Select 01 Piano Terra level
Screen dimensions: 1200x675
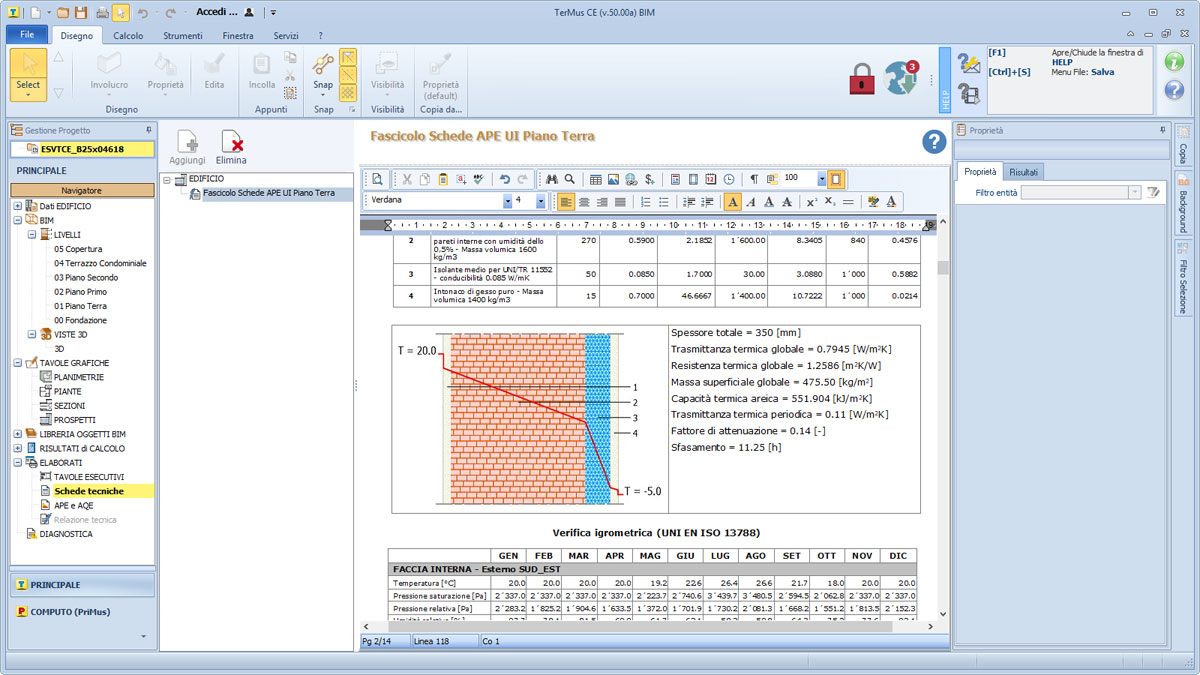[x=80, y=306]
